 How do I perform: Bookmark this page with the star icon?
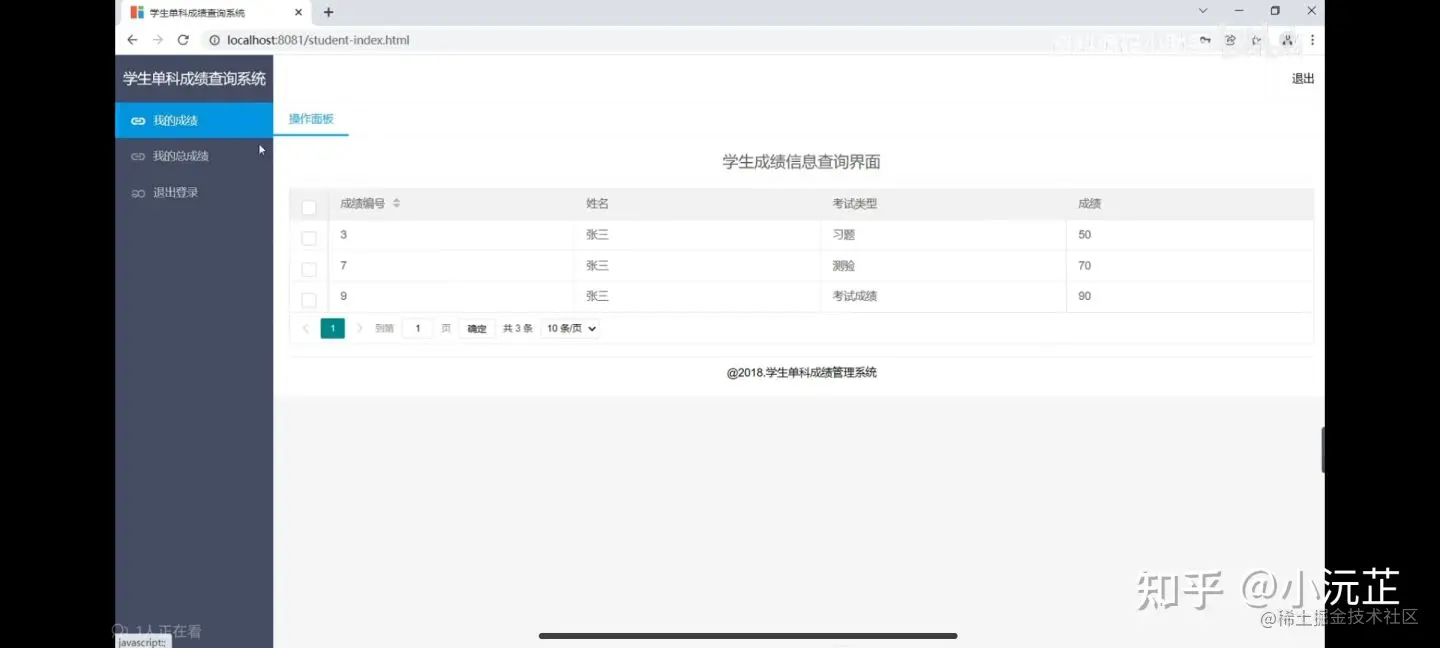click(1257, 40)
